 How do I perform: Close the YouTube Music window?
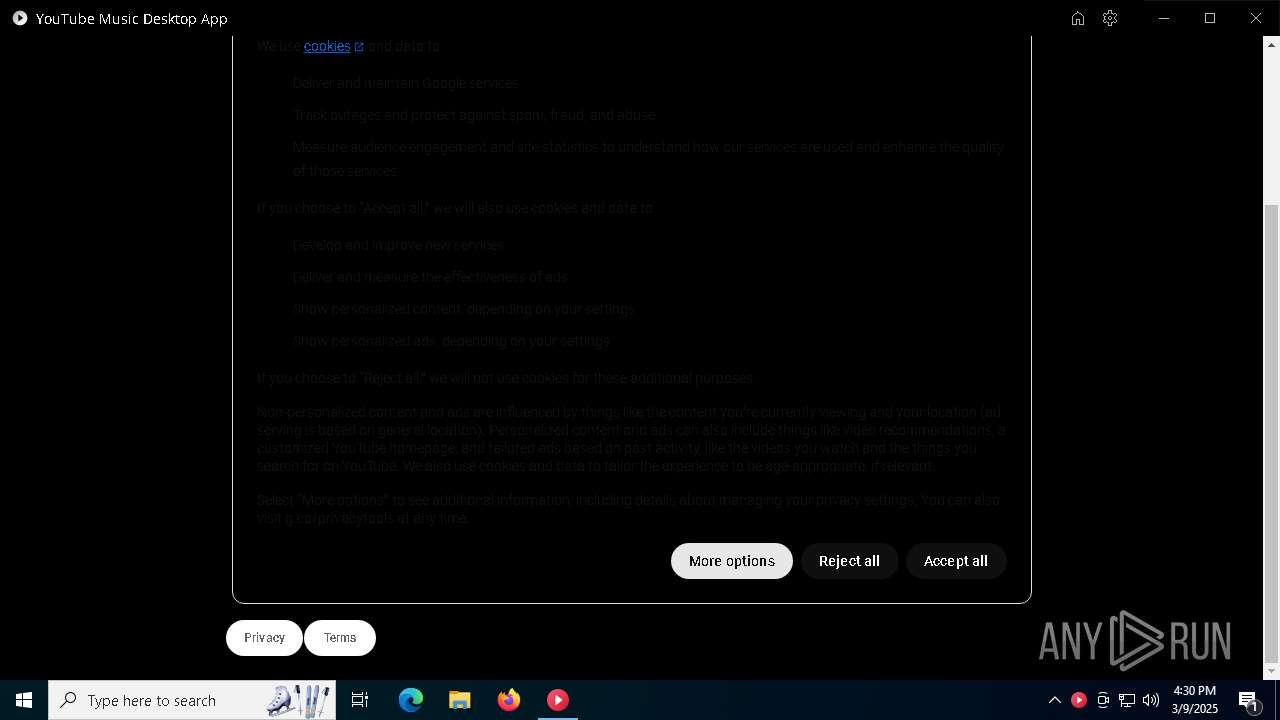pyautogui.click(x=1256, y=18)
